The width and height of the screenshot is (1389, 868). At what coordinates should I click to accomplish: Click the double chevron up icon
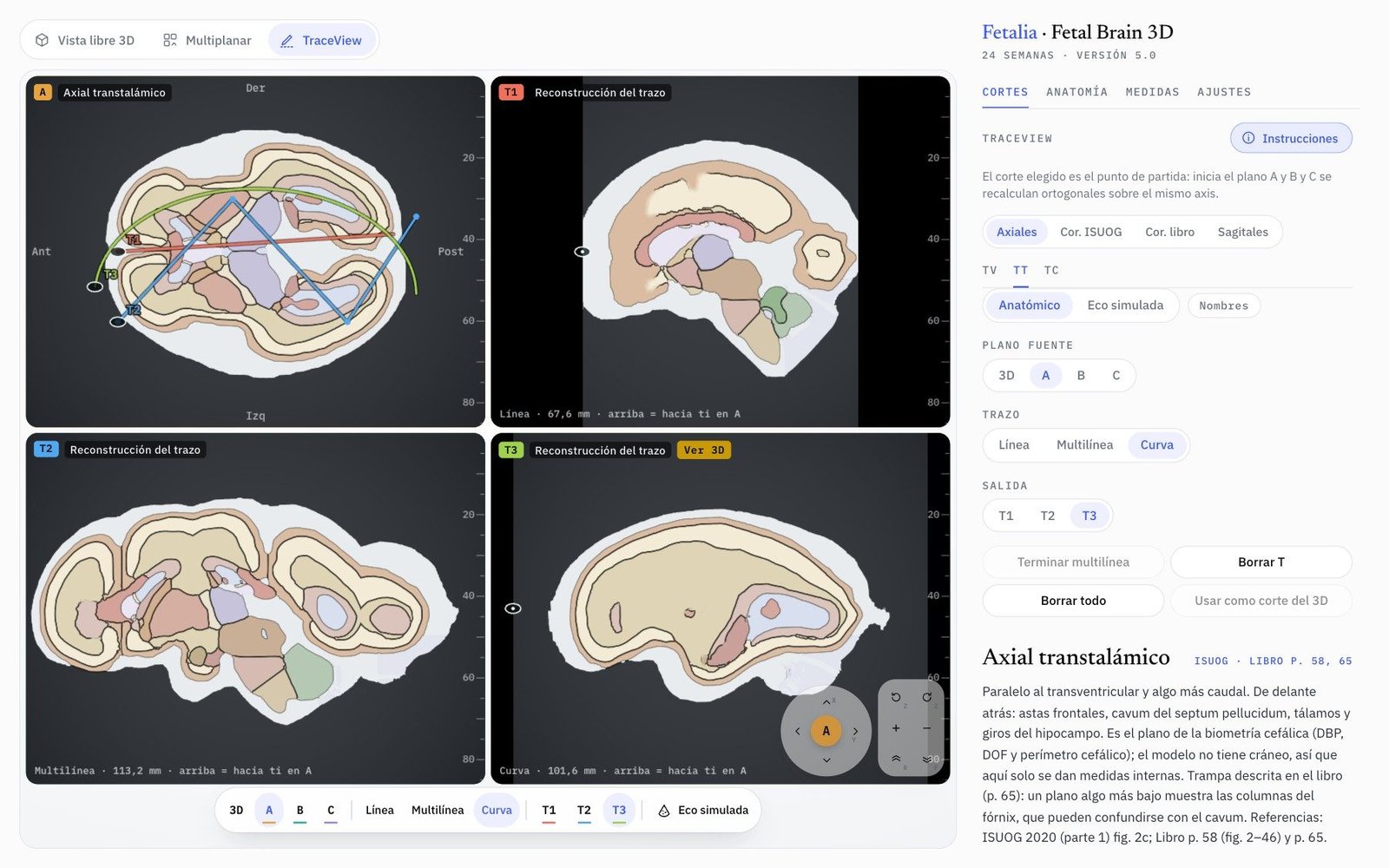(896, 759)
